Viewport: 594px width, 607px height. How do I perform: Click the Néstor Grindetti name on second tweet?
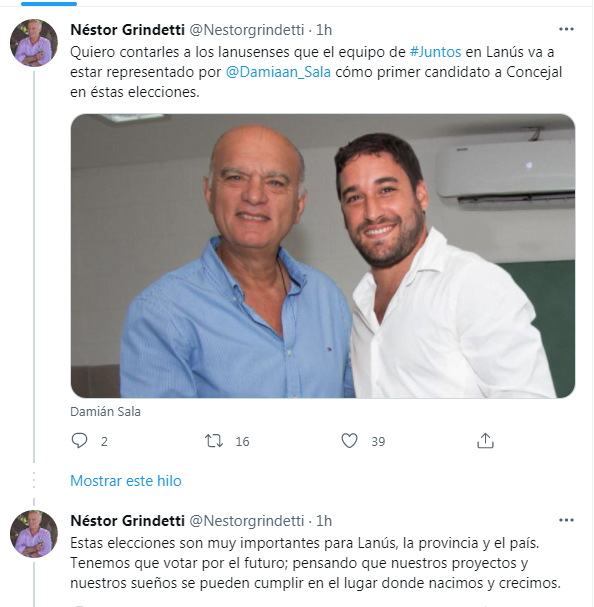[127, 521]
